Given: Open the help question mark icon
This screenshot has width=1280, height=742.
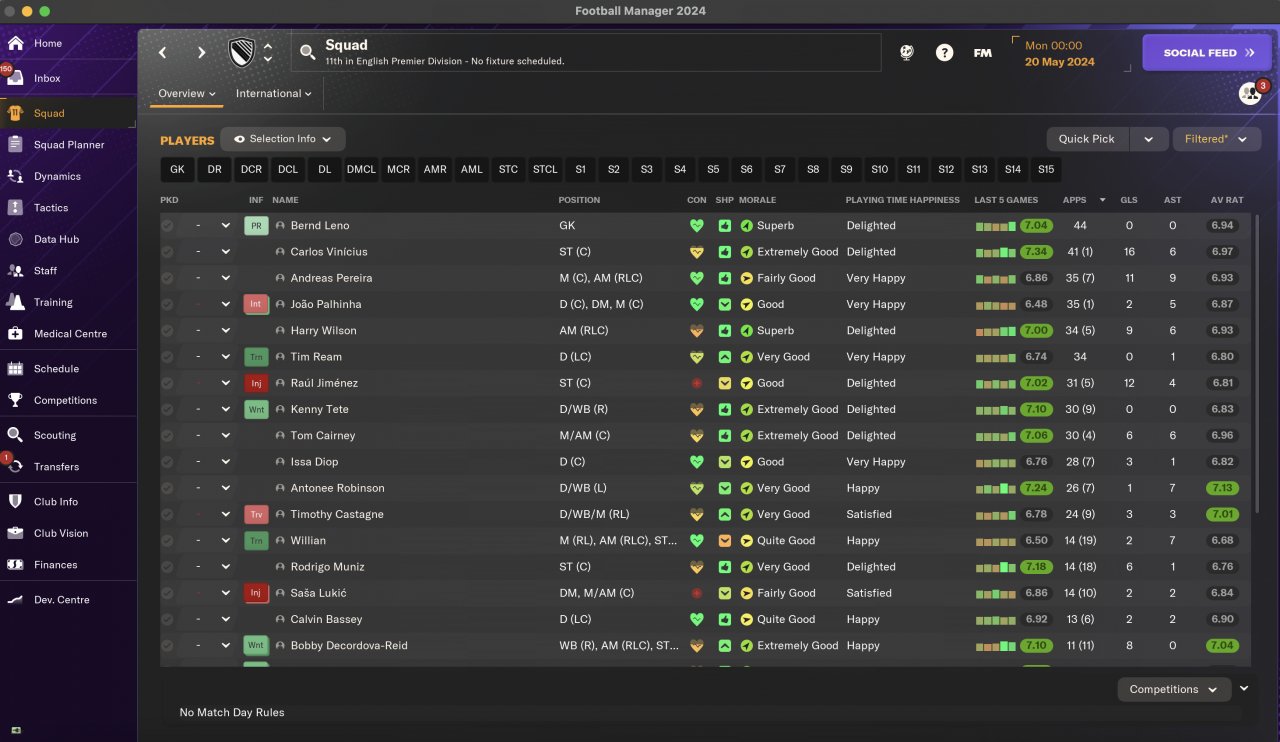Looking at the screenshot, I should (944, 53).
